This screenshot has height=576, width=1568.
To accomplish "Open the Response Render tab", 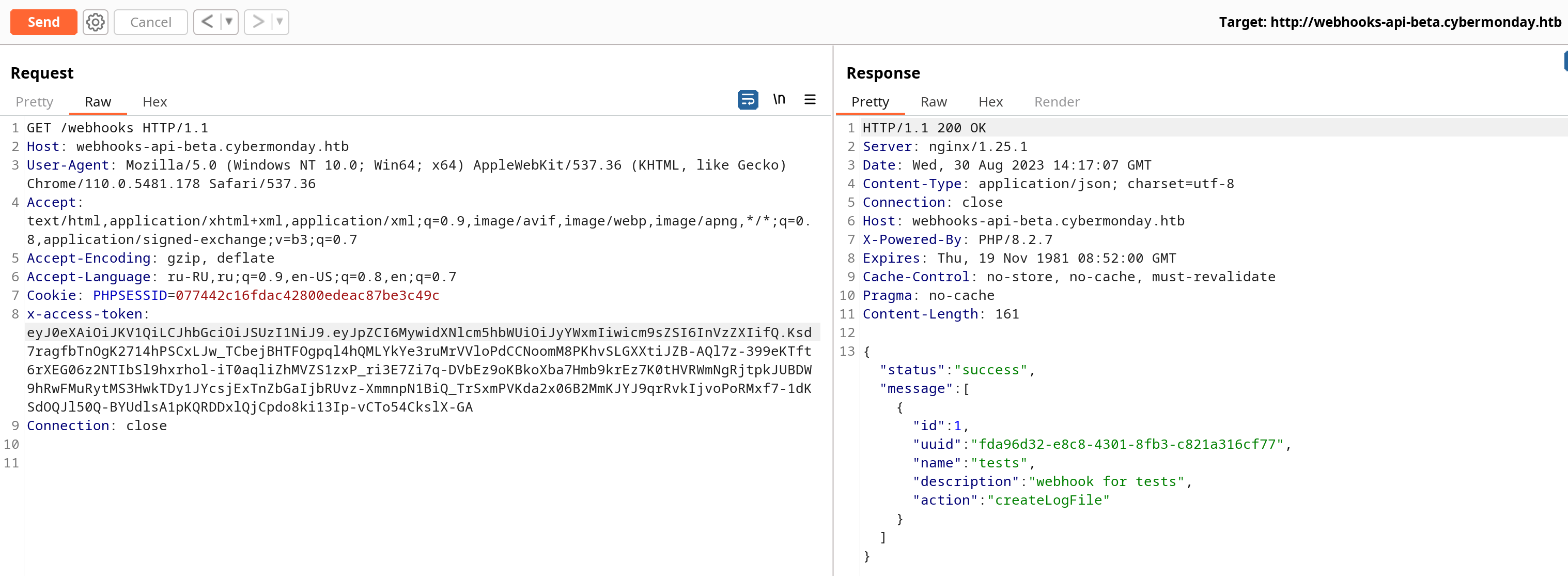I will 1057,102.
